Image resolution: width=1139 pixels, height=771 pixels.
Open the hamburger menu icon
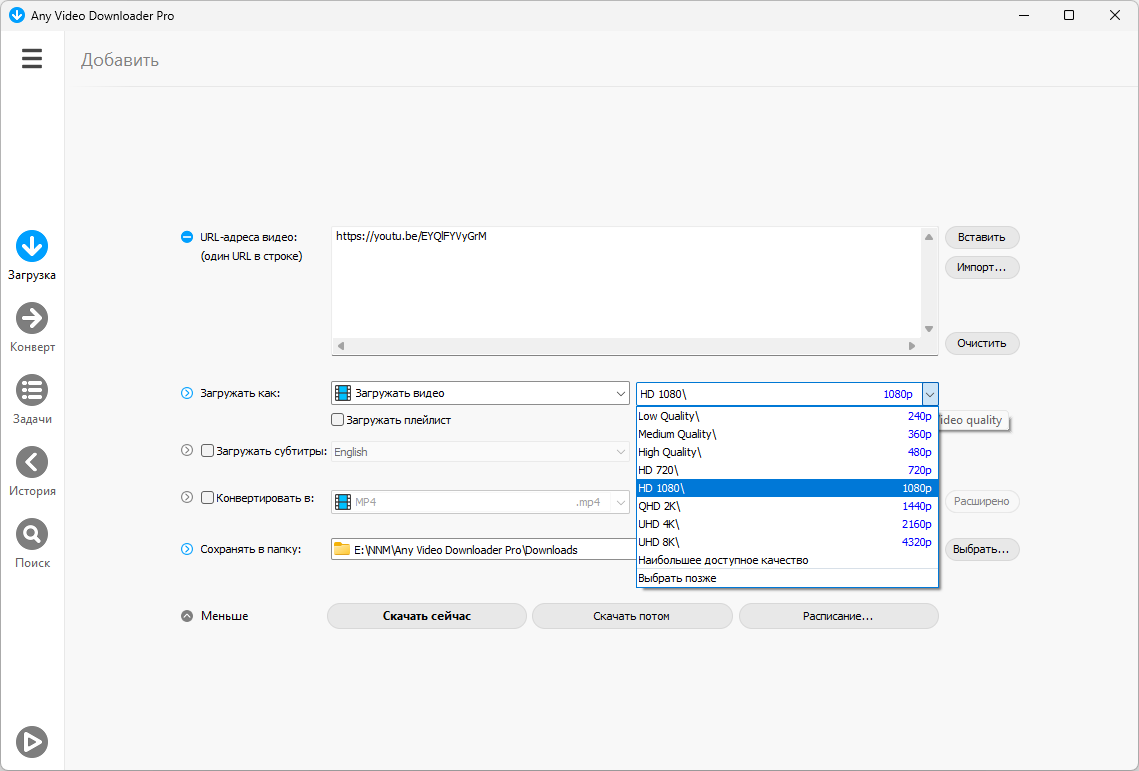(x=32, y=58)
